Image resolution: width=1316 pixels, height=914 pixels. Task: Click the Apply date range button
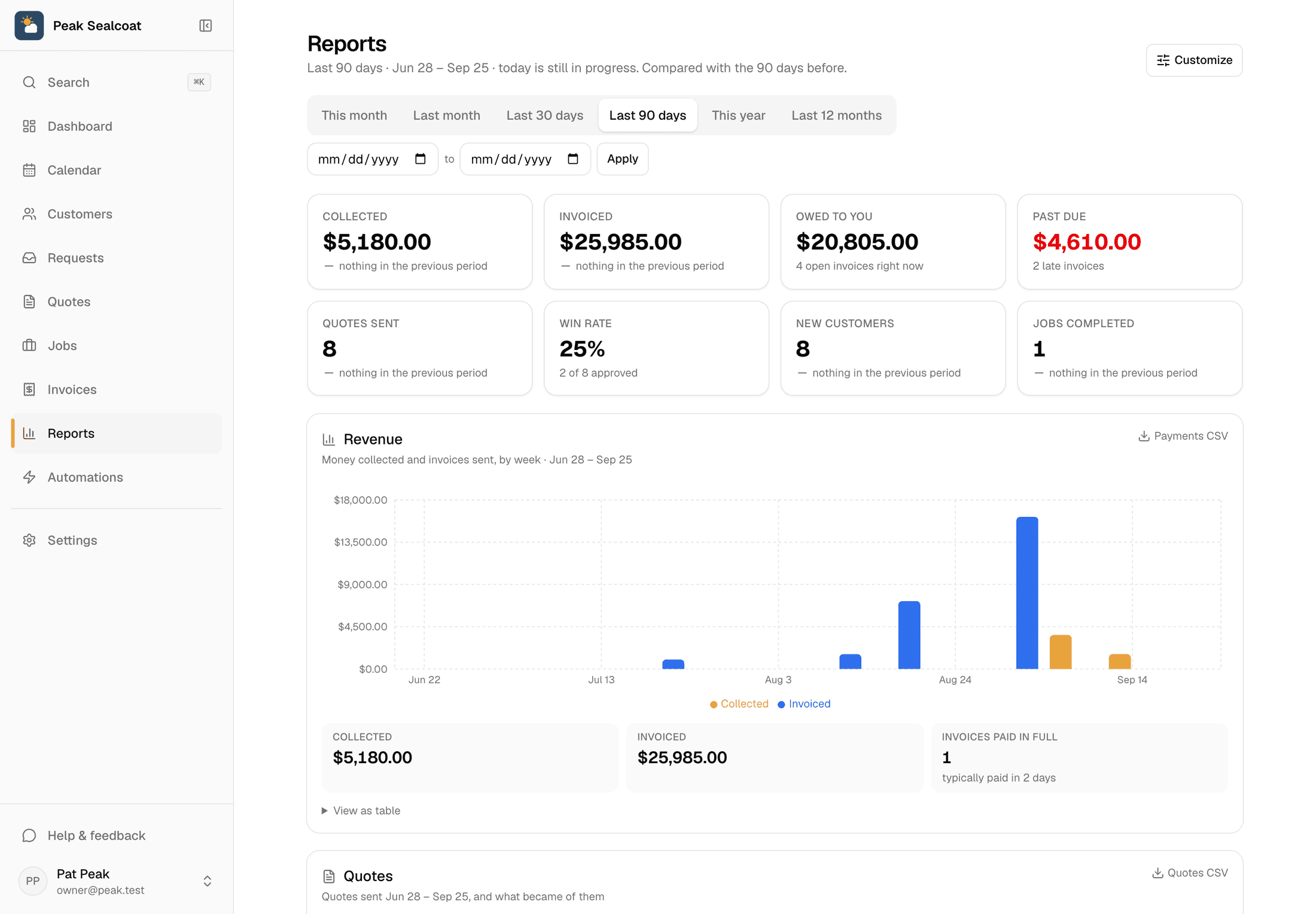[623, 159]
